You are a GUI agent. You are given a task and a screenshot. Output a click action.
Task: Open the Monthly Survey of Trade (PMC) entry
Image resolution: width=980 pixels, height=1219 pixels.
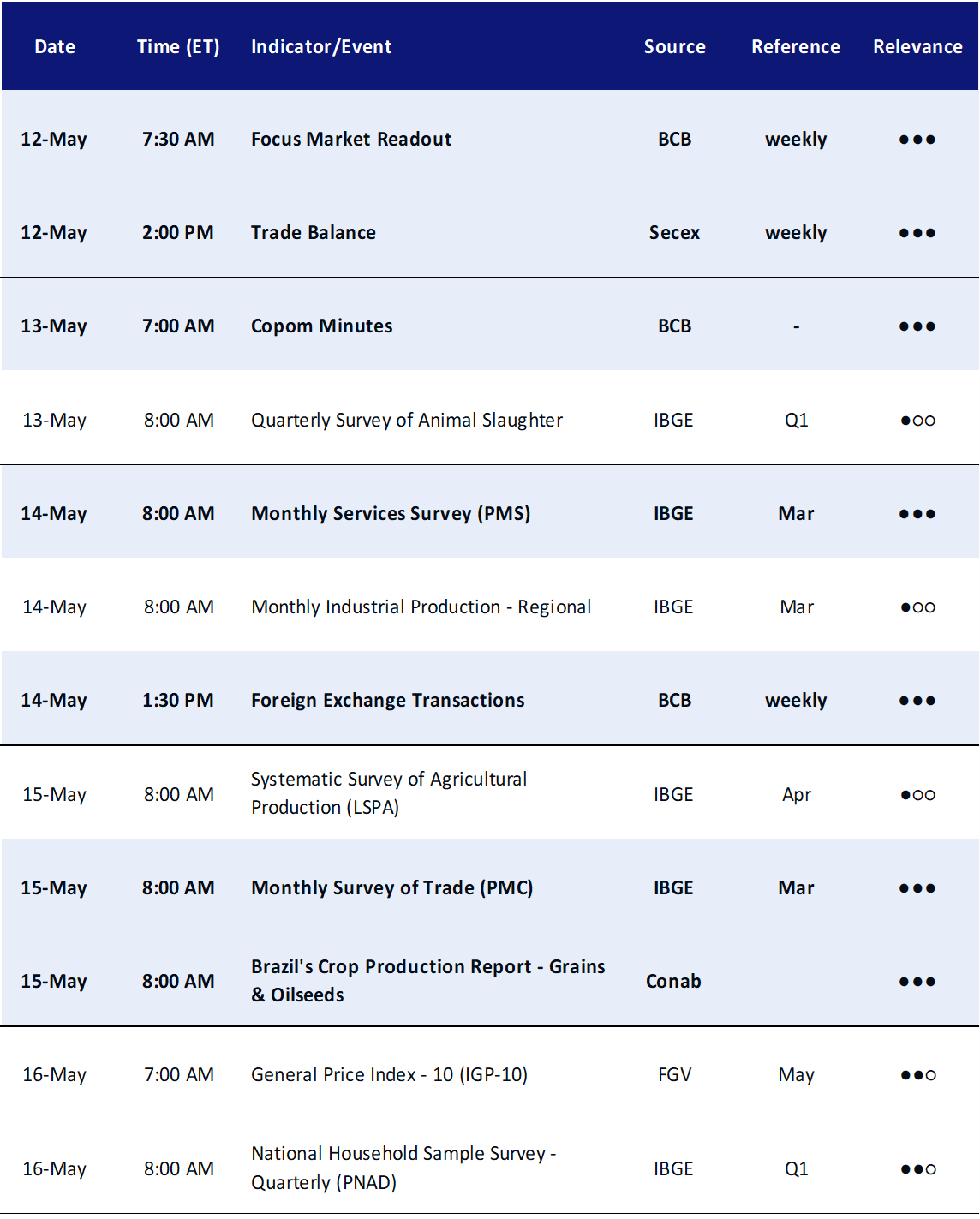392,888
